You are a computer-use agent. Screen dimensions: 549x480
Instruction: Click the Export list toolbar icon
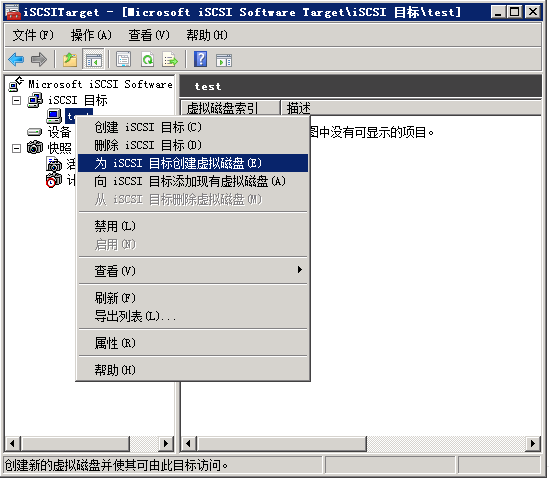point(170,60)
